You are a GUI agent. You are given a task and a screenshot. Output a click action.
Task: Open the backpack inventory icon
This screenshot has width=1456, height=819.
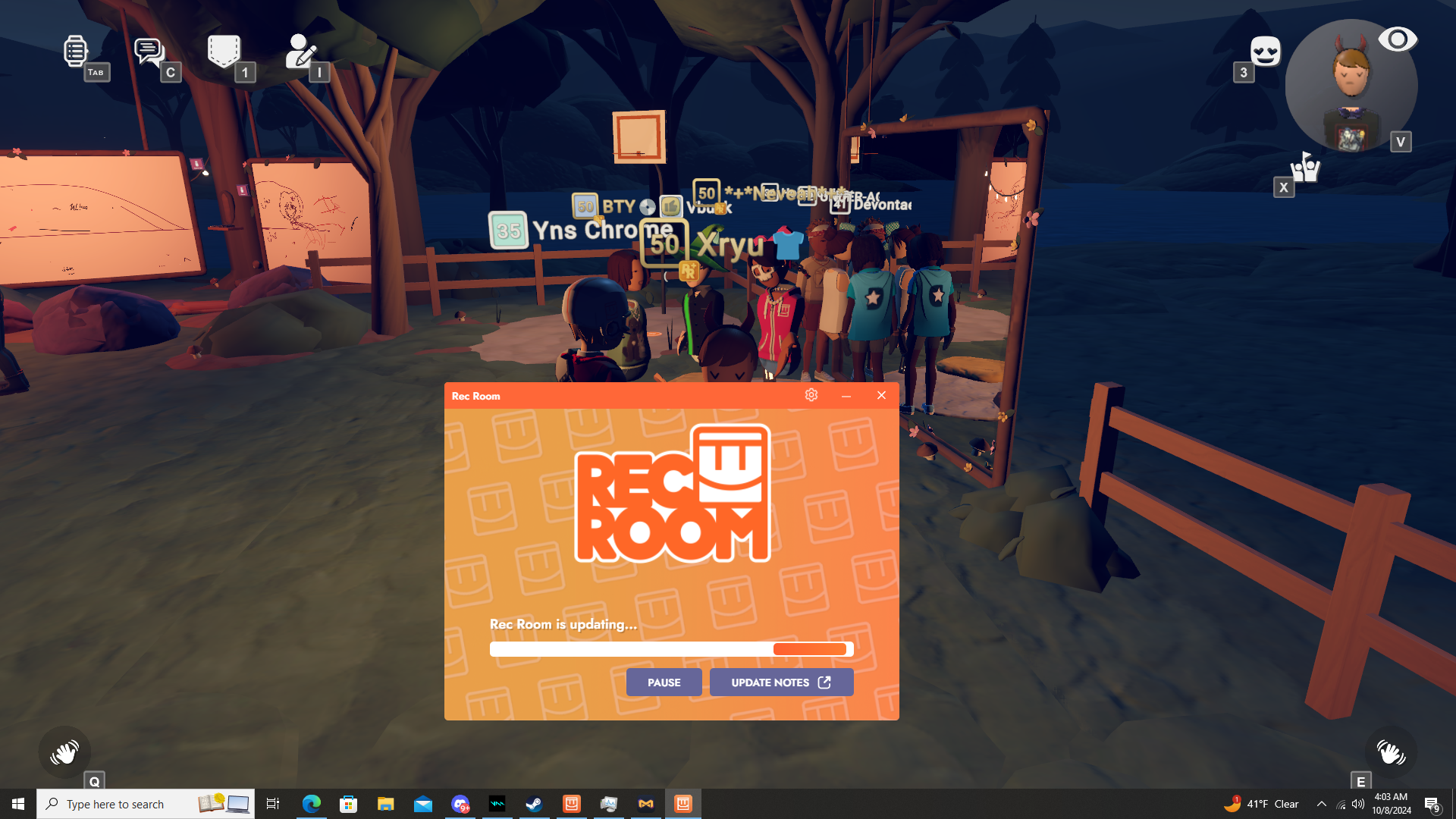(224, 52)
